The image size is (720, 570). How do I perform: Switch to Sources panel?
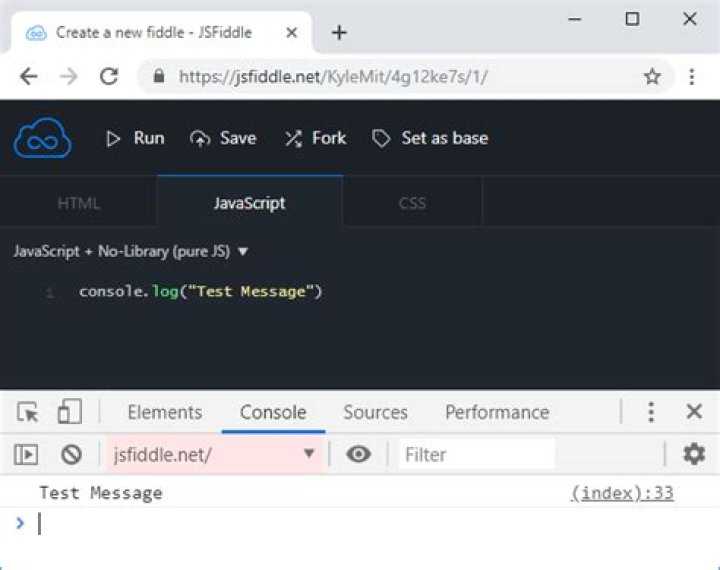point(376,412)
